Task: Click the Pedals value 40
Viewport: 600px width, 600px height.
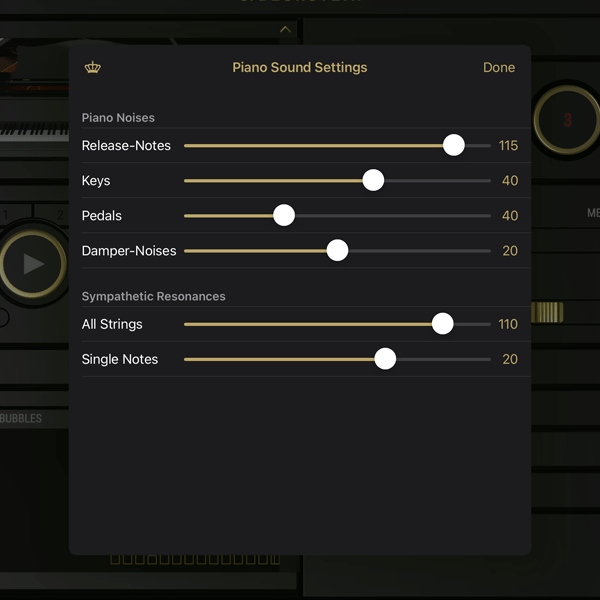Action: (x=510, y=215)
